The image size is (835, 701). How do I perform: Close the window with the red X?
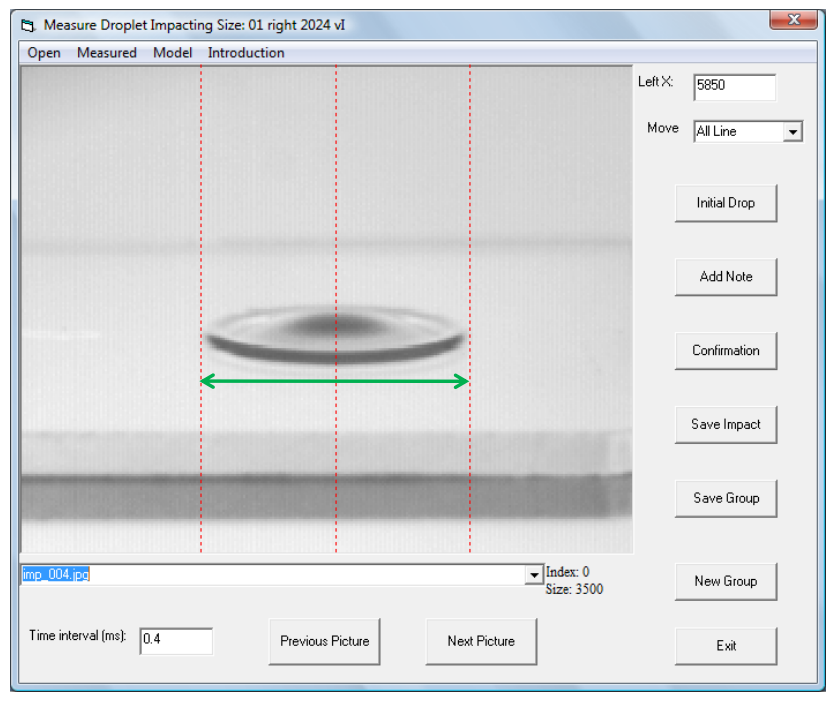pyautogui.click(x=795, y=21)
